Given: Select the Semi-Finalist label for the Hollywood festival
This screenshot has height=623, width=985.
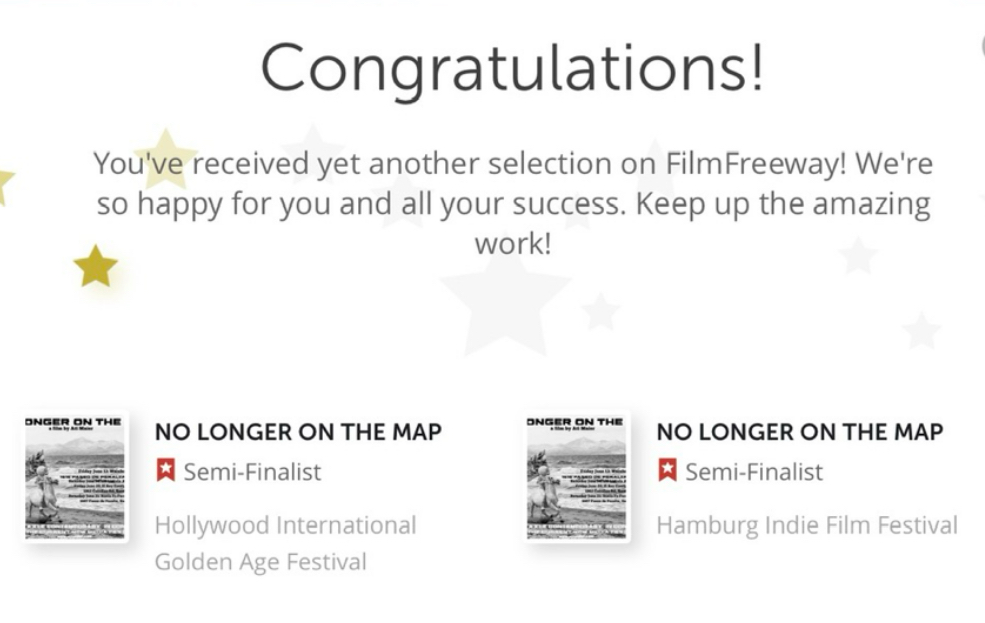Looking at the screenshot, I should 252,471.
